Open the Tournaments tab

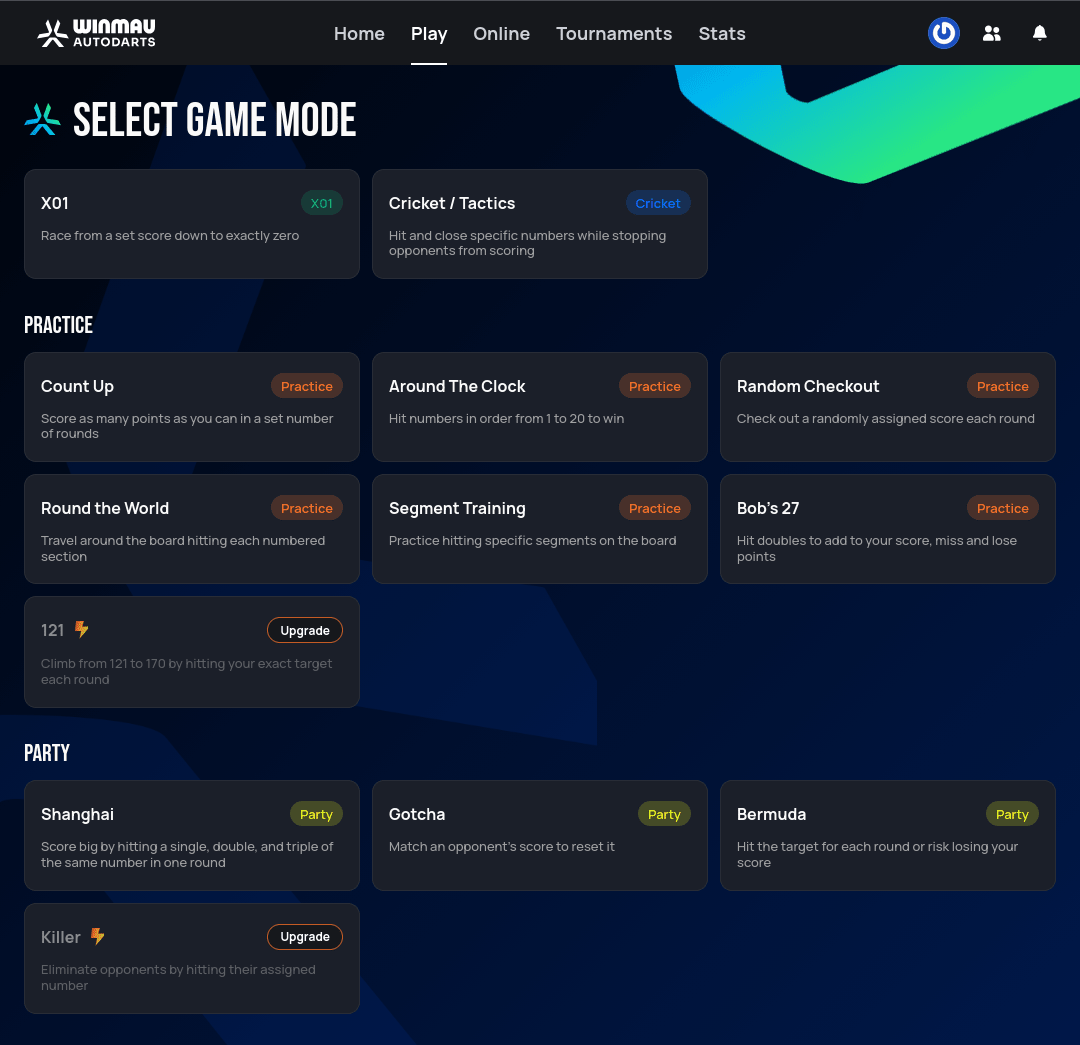(x=614, y=34)
